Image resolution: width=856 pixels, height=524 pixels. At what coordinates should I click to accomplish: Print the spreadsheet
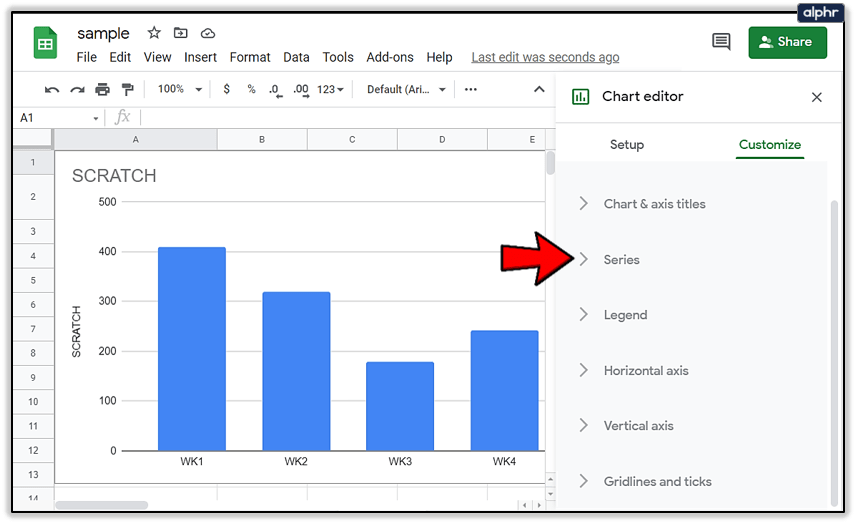click(103, 90)
